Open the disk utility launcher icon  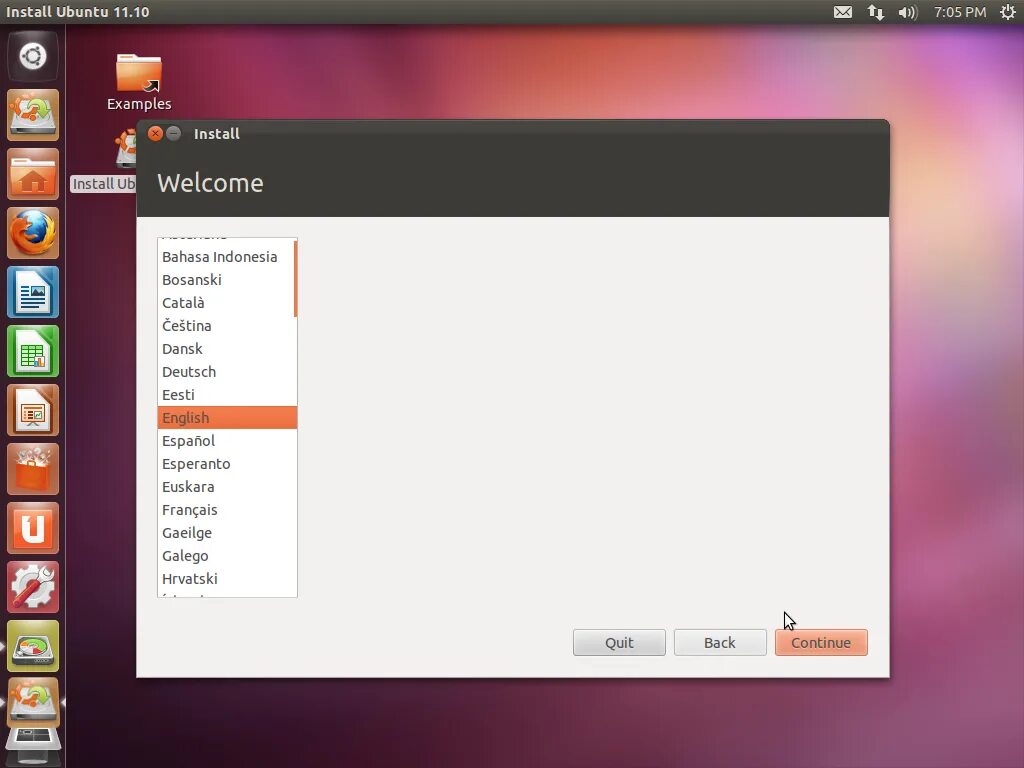33,646
